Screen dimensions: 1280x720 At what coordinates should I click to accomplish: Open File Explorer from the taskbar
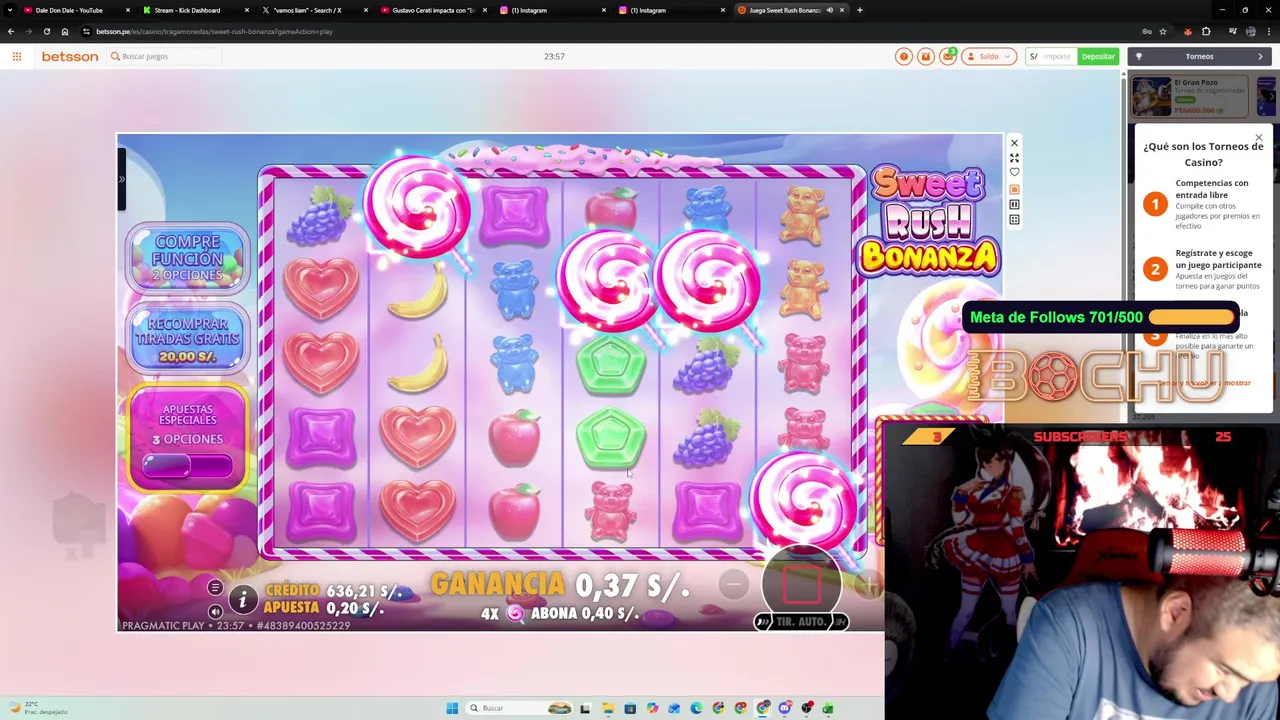click(x=608, y=708)
